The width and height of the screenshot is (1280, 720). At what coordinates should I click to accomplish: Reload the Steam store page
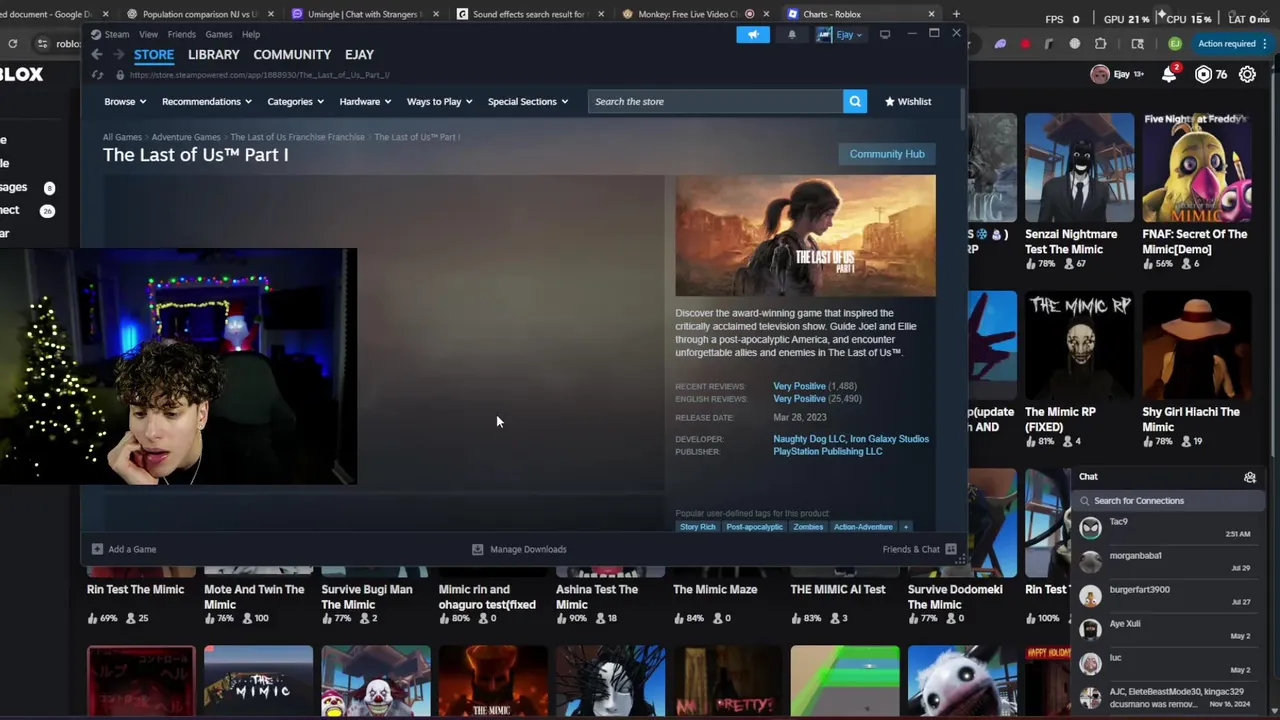(97, 75)
